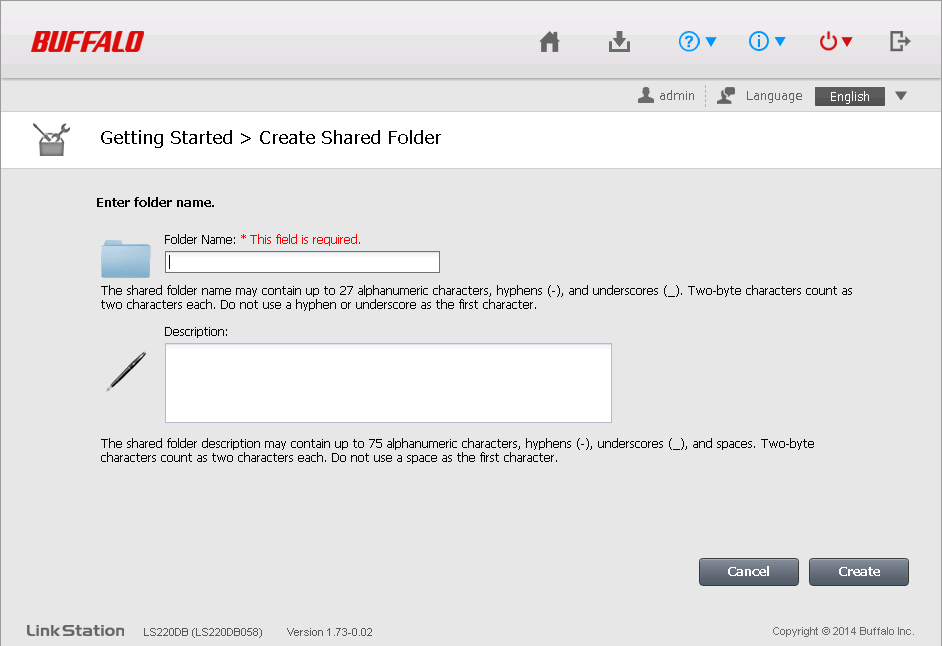This screenshot has width=942, height=646.
Task: Click the toolbox icon beside Getting Started
Action: tap(50, 139)
